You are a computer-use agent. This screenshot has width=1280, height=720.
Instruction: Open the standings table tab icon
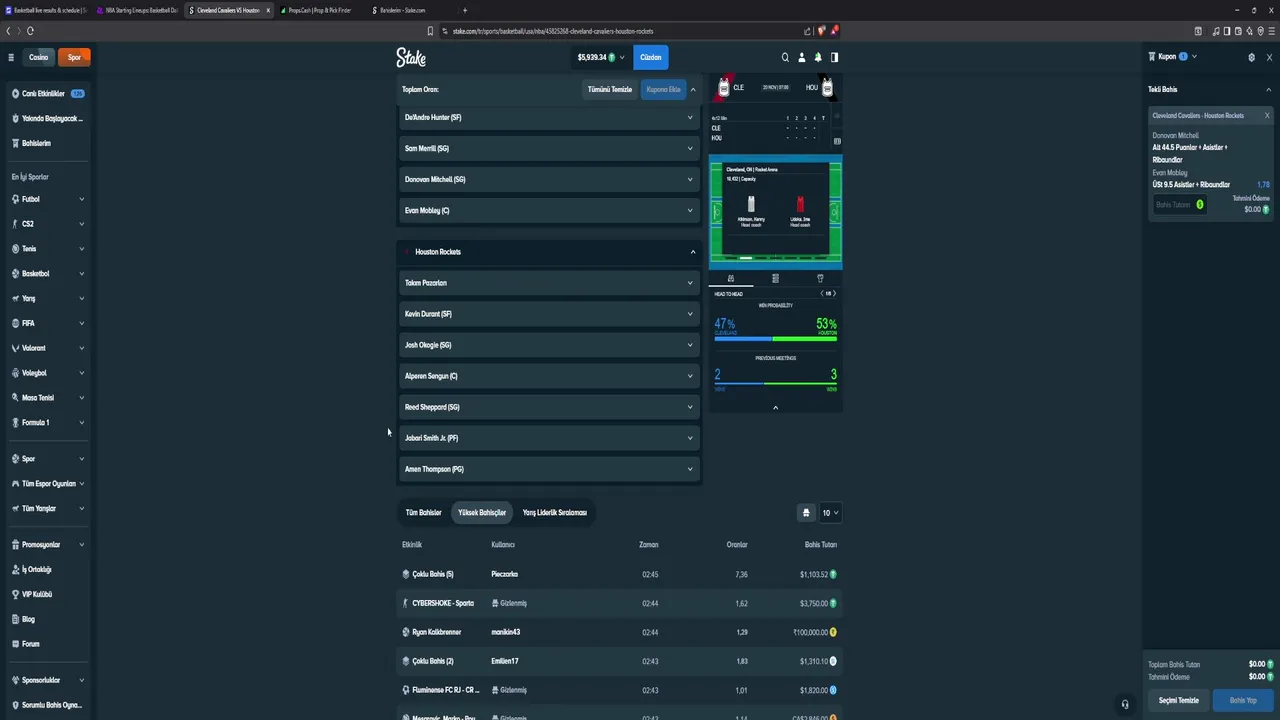[x=775, y=278]
